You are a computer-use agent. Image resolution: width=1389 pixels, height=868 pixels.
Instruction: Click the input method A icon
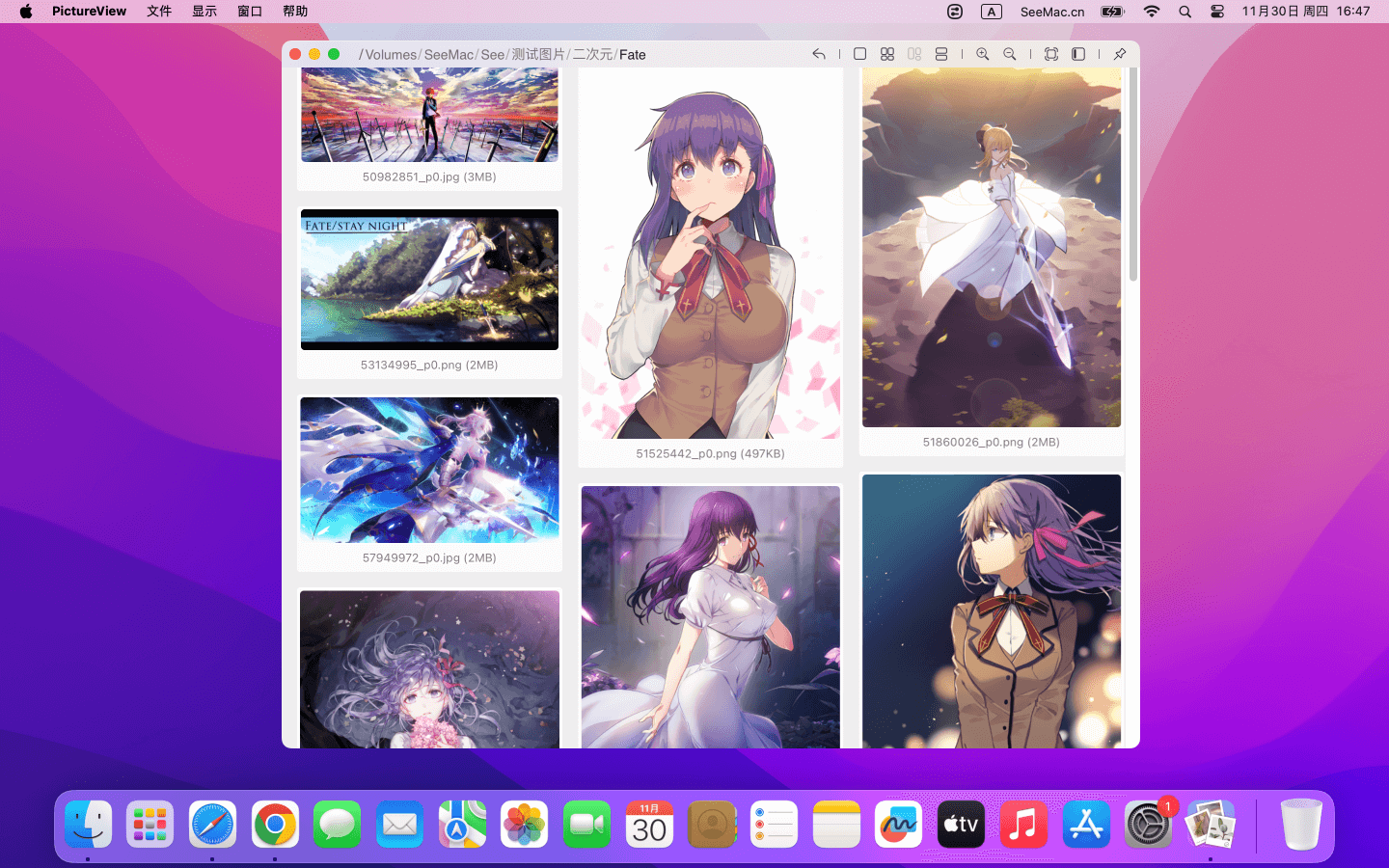click(x=992, y=12)
